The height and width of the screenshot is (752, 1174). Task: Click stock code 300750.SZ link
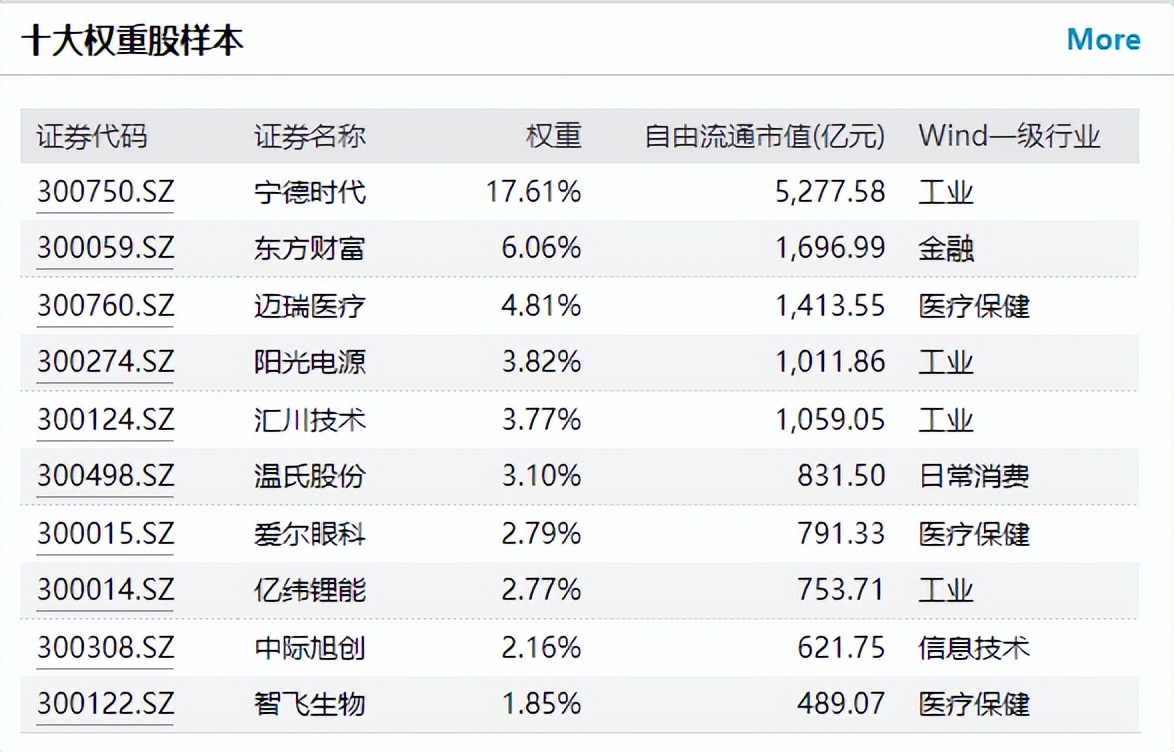coord(105,191)
